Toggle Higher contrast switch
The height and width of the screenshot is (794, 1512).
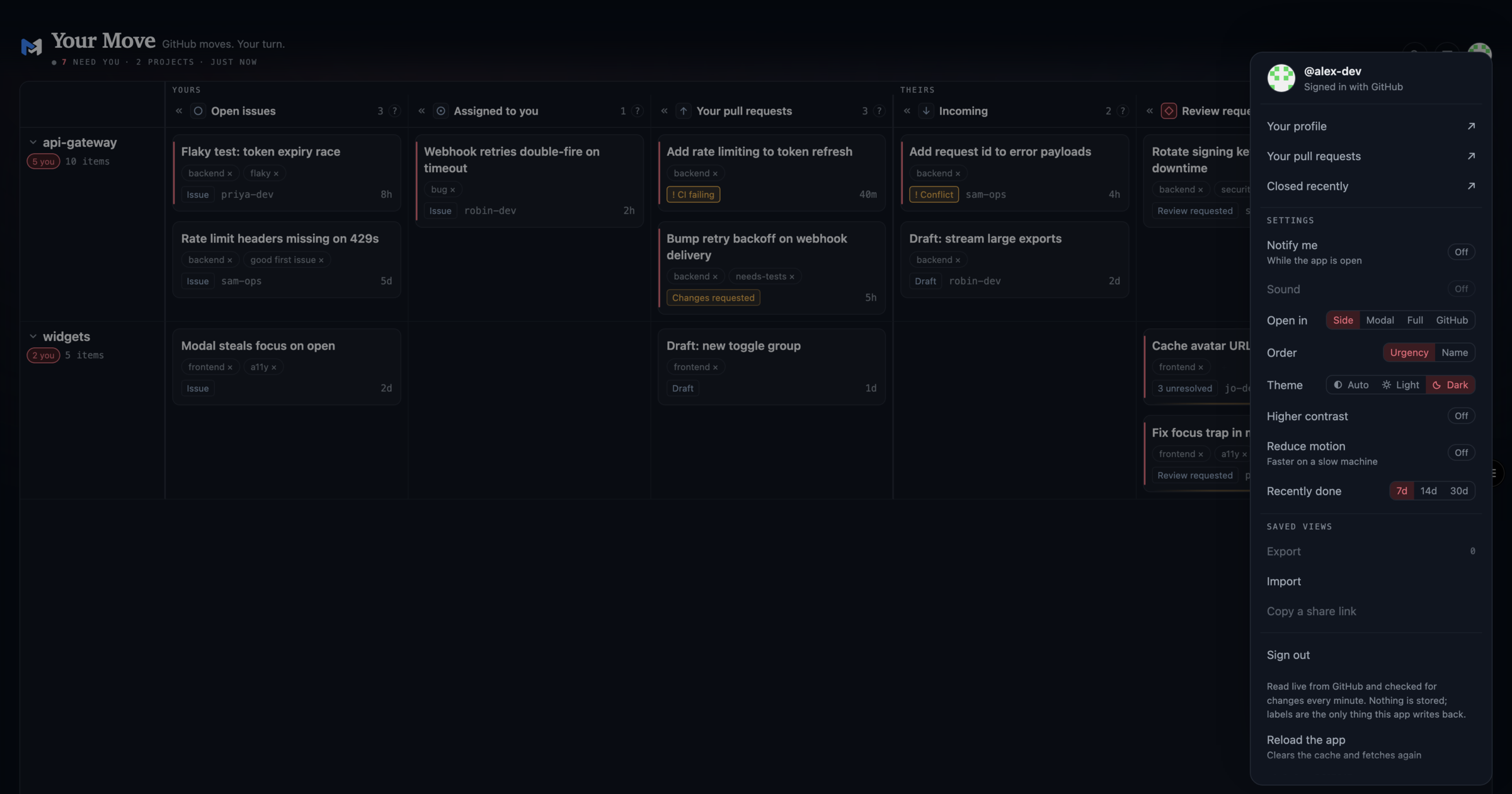tap(1461, 416)
